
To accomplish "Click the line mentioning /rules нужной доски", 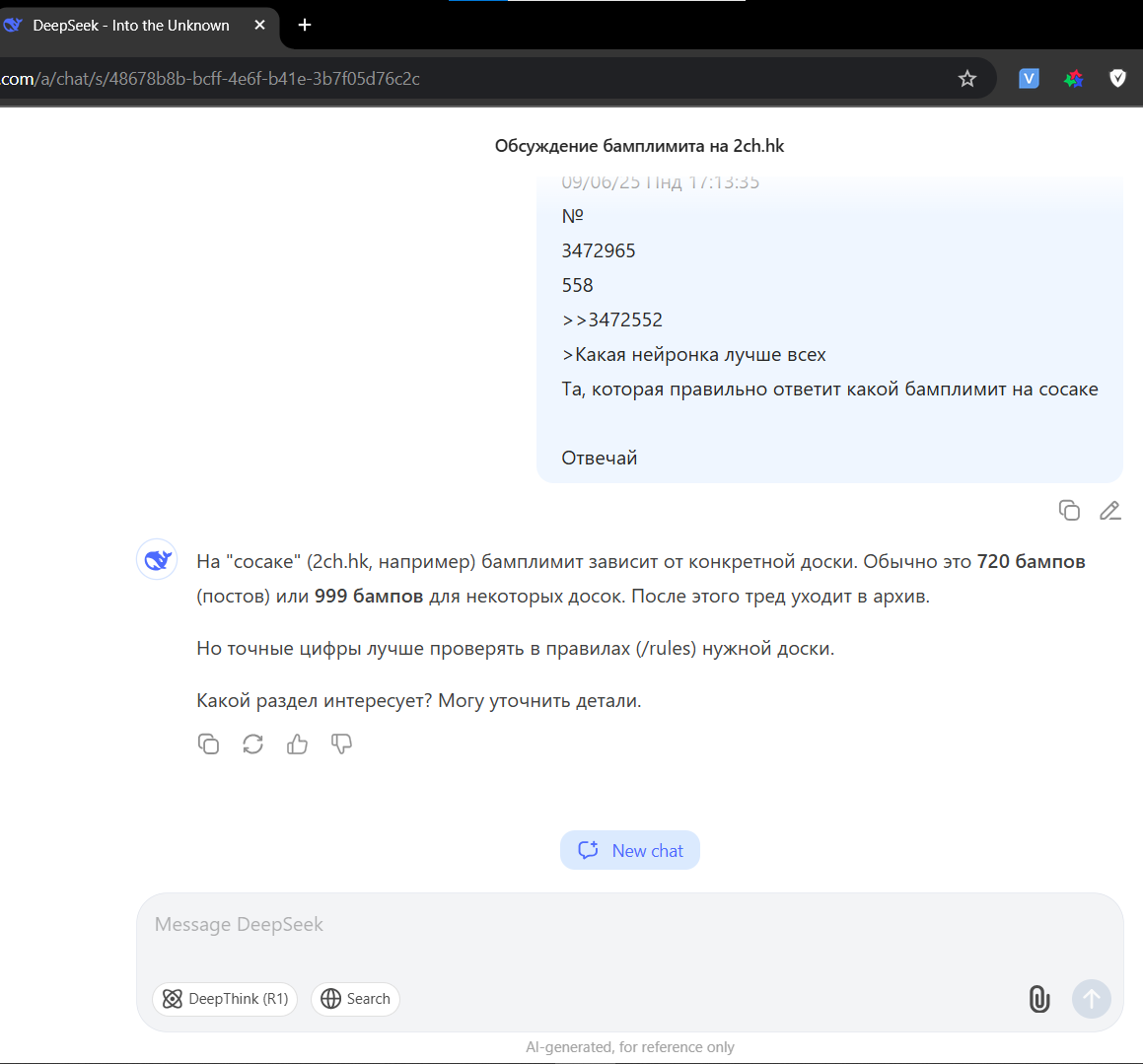I will coord(516,649).
